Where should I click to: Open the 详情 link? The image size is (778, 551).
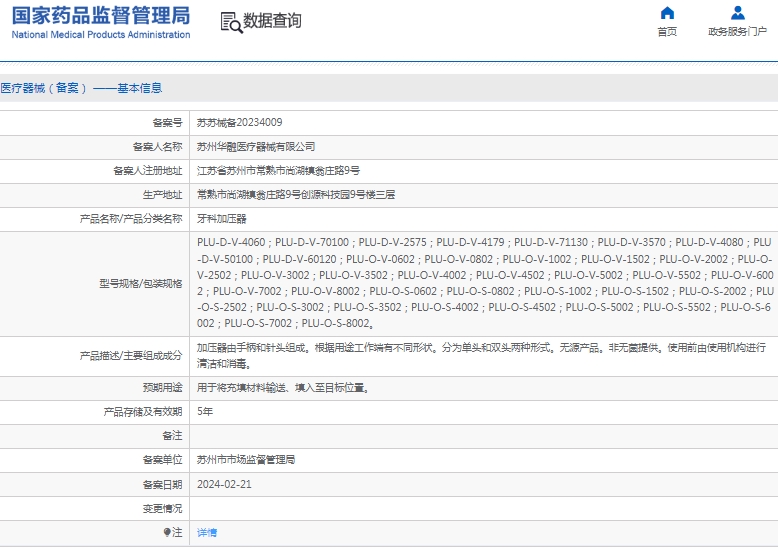point(207,533)
